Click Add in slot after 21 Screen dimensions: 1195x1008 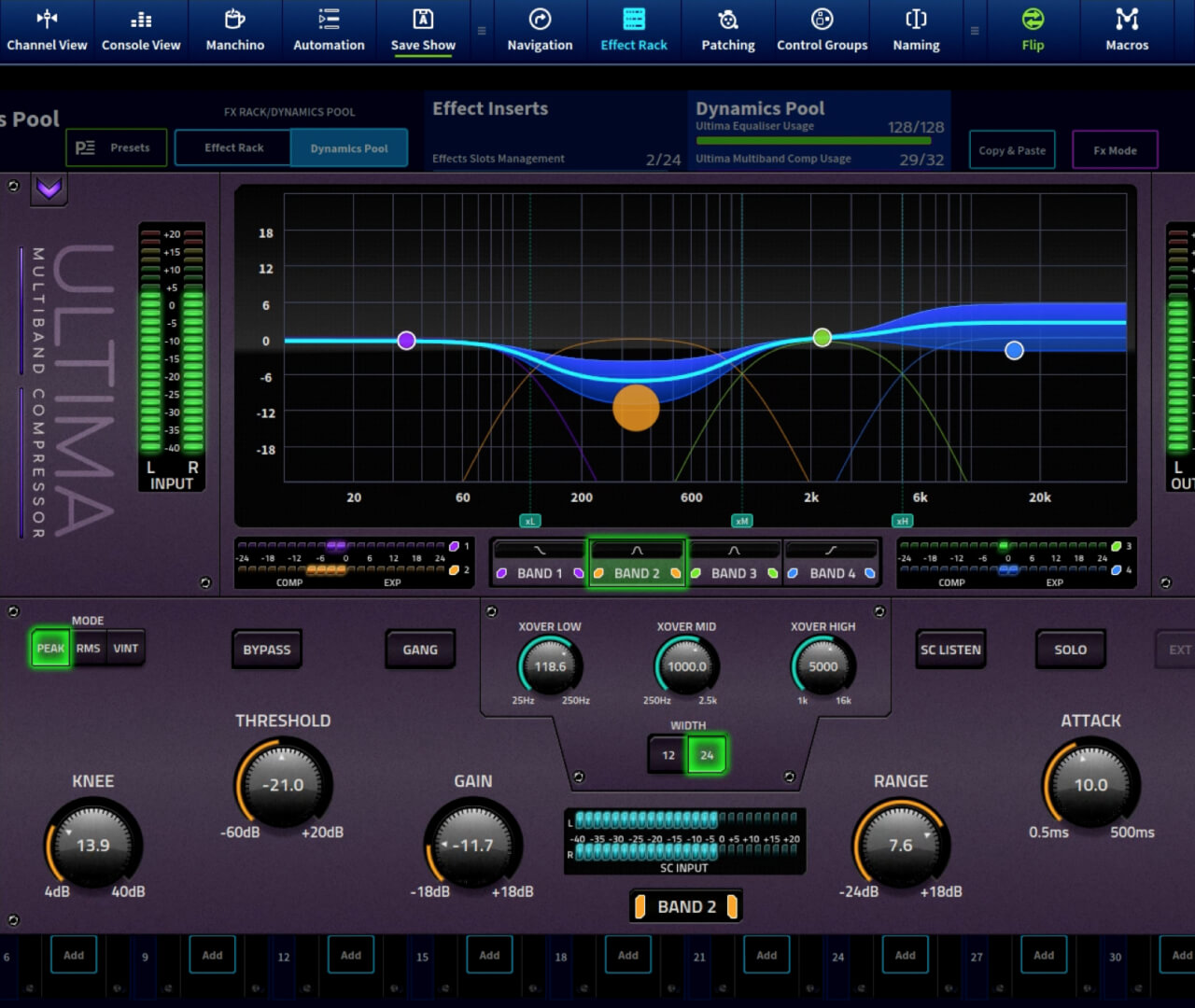pos(766,955)
